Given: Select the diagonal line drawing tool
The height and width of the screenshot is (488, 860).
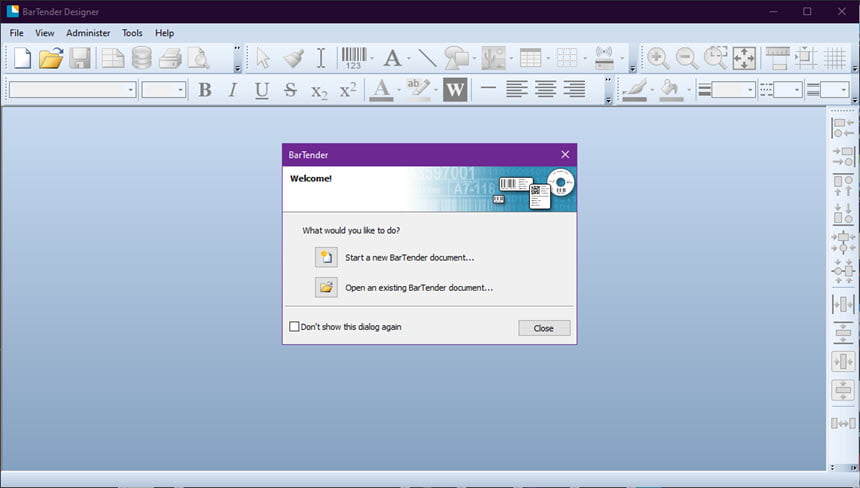Looking at the screenshot, I should click(427, 58).
